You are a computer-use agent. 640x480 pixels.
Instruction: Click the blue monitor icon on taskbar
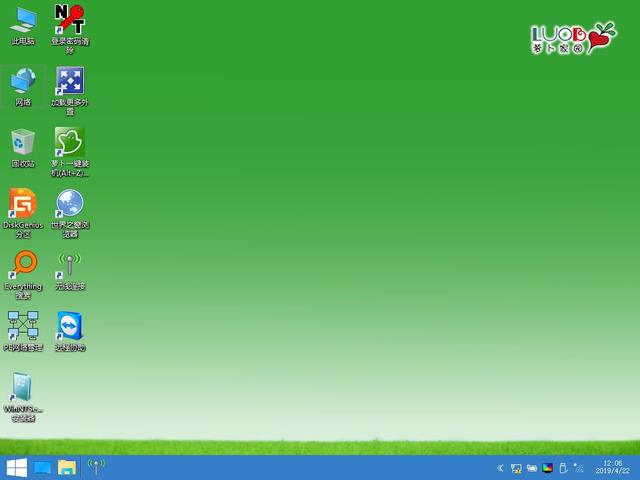click(42, 468)
